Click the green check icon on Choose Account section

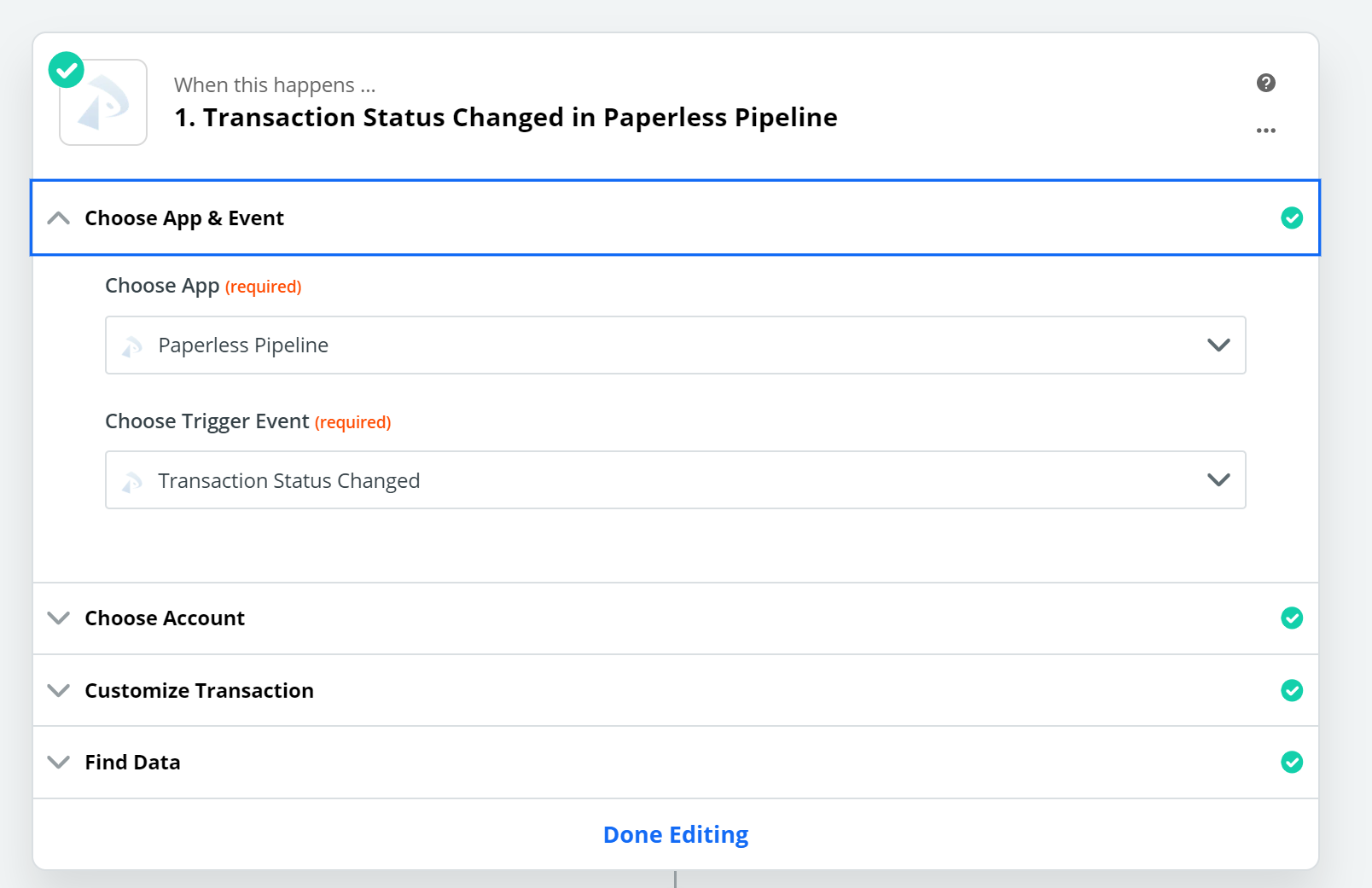click(1293, 618)
